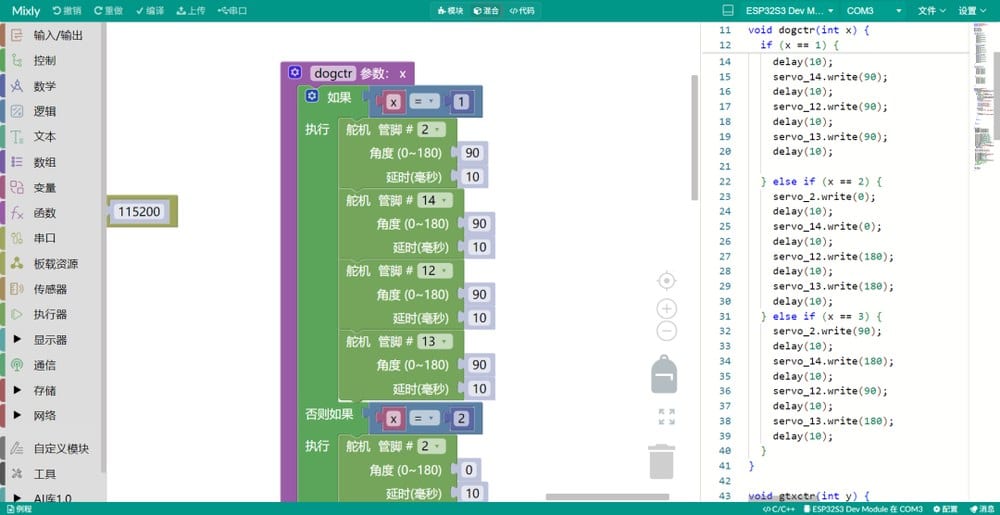Toggle the bottom panel layout icon
This screenshot has width=1000, height=515.
pos(728,11)
